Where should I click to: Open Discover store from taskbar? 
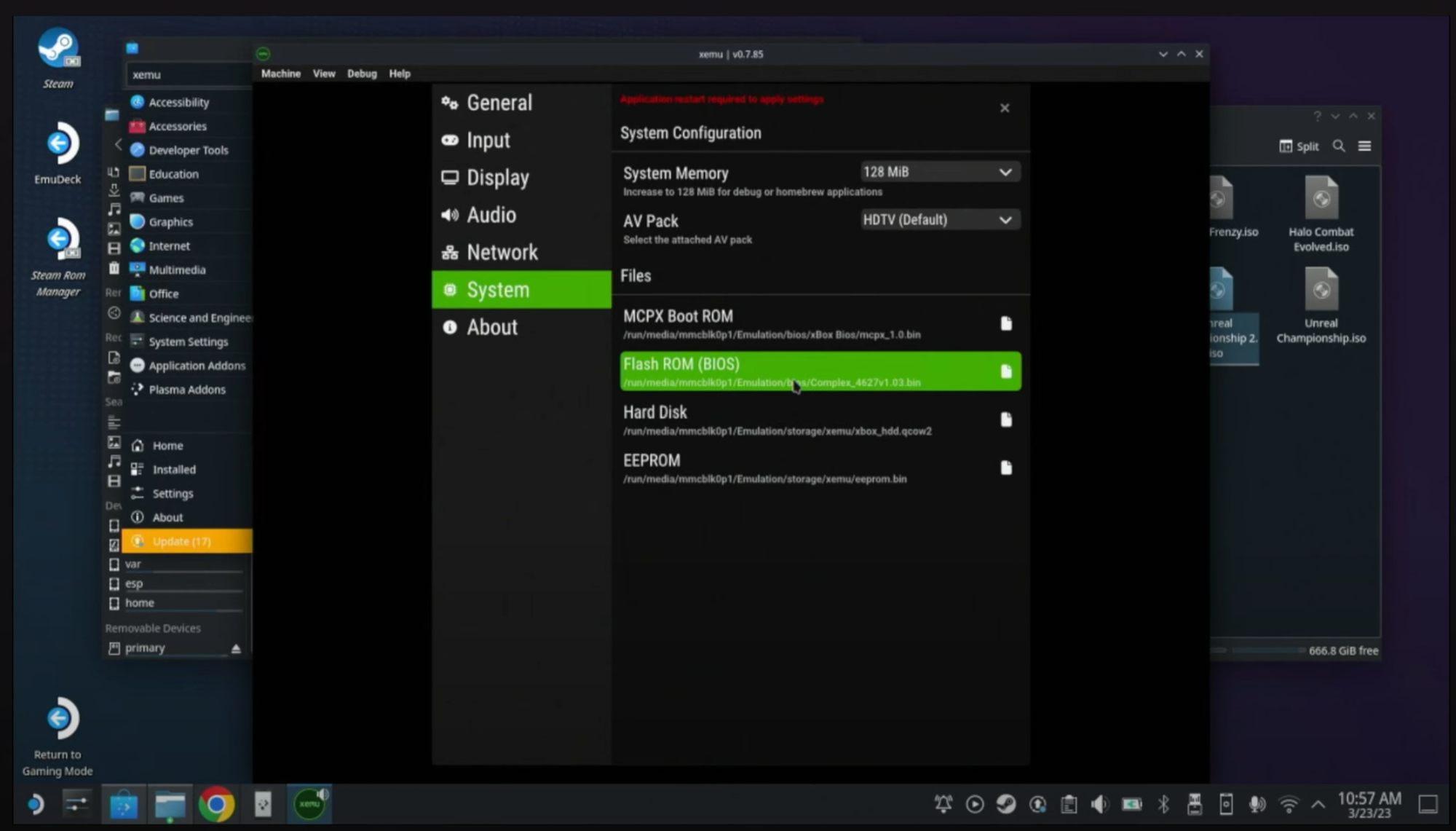point(124,805)
